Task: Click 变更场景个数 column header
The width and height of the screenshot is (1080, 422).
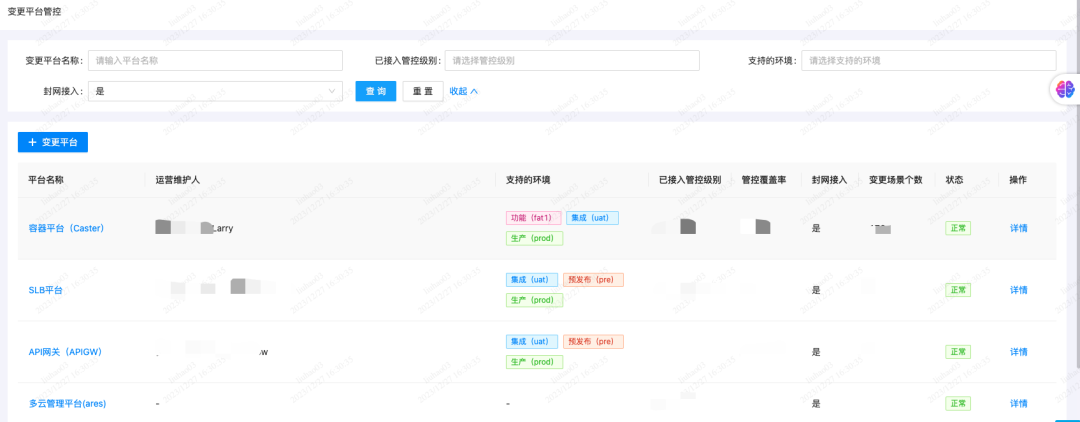Action: click(x=896, y=180)
